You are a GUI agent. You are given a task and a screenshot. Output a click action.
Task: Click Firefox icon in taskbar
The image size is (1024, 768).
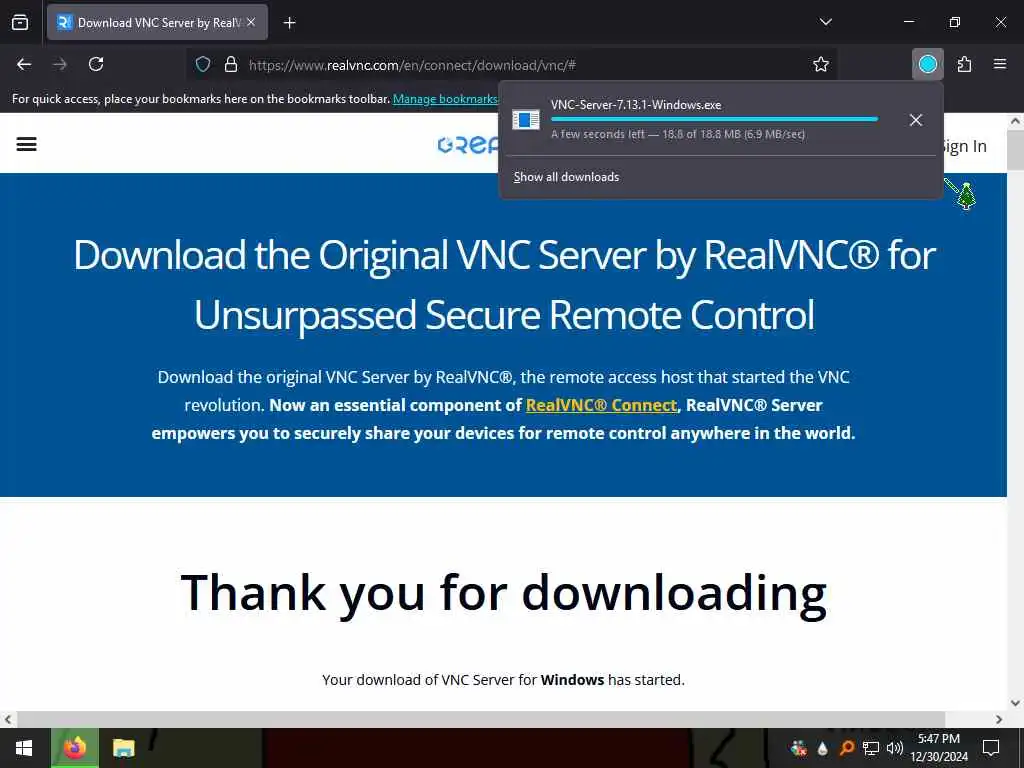74,748
